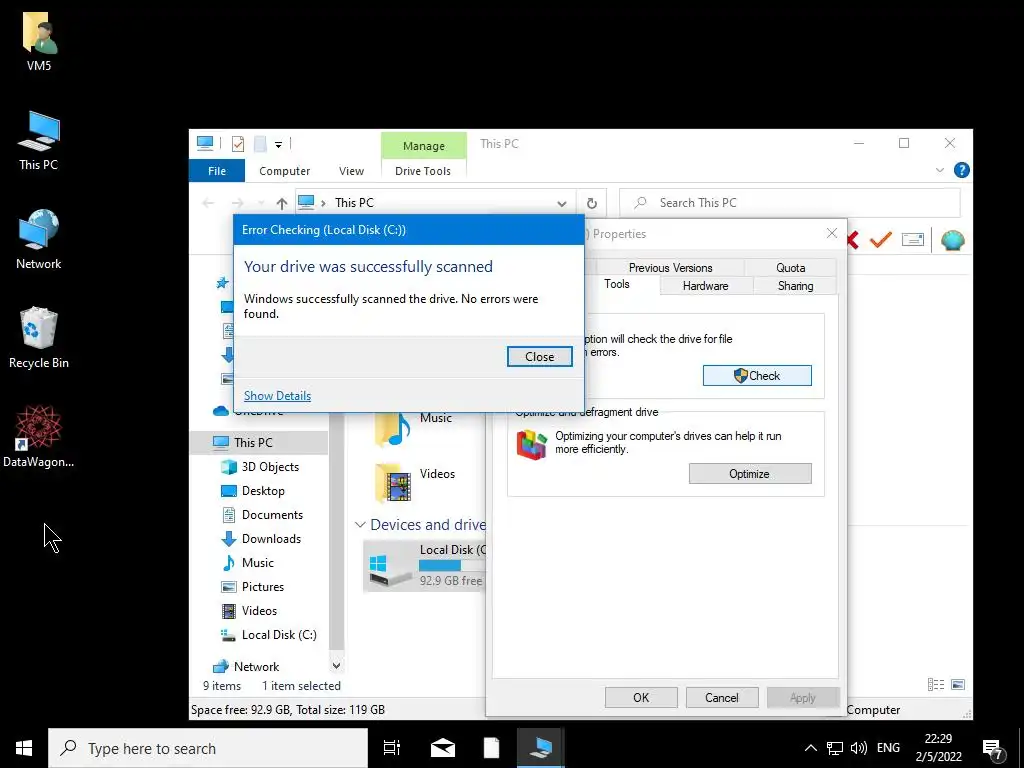Open the VM5 desktop folder icon
Screen dimensions: 1024x768
[x=39, y=40]
